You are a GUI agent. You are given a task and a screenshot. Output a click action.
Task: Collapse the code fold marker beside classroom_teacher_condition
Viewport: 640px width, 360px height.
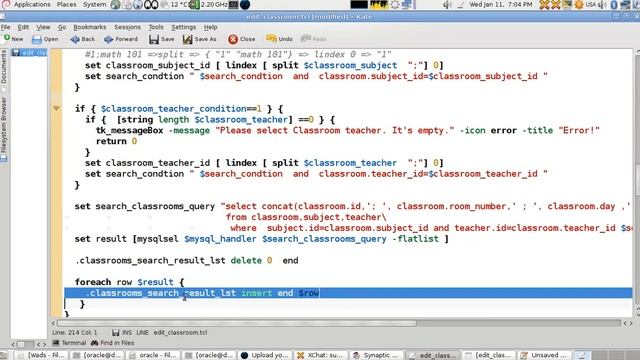[56, 109]
